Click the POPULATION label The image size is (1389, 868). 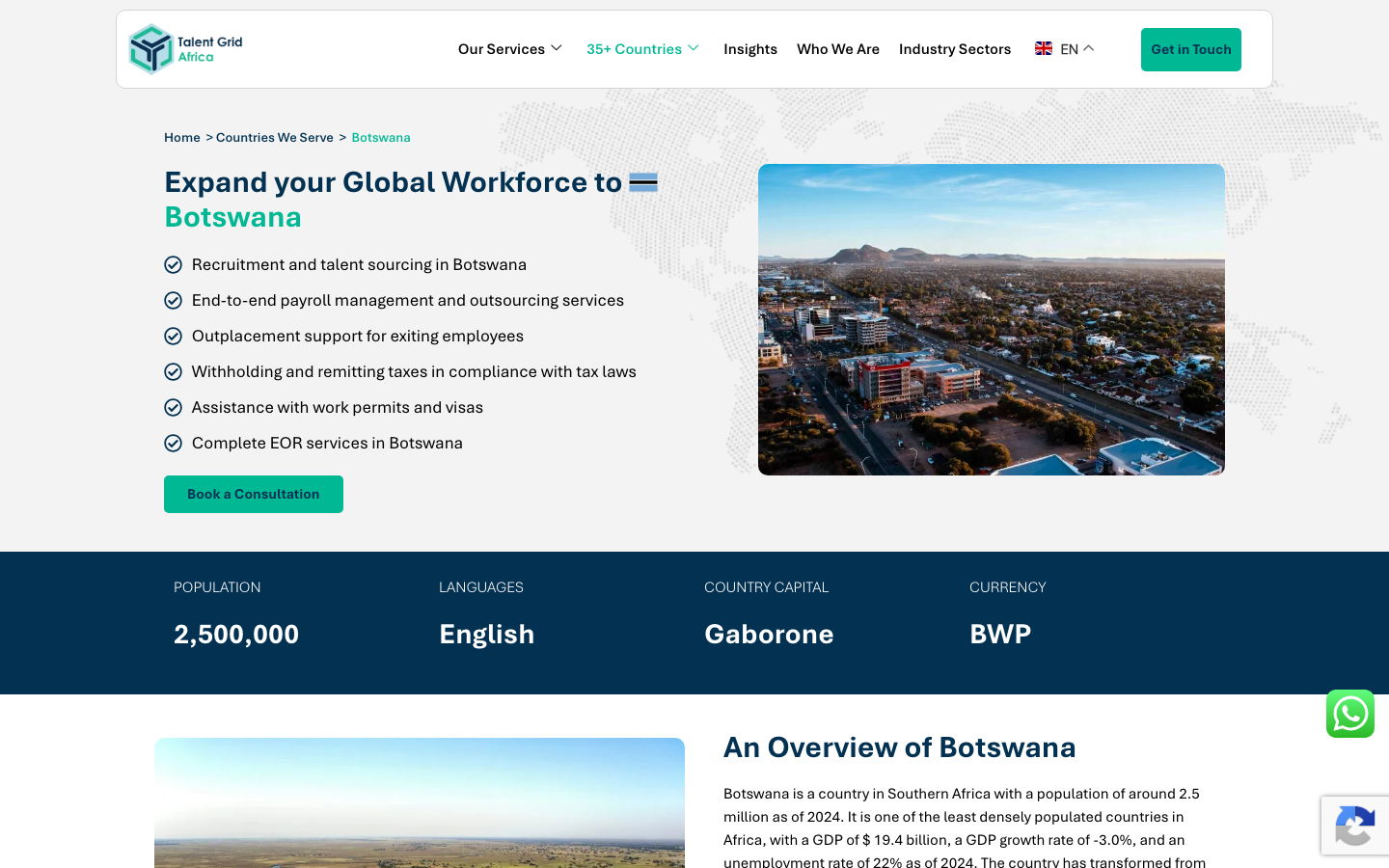pyautogui.click(x=217, y=587)
